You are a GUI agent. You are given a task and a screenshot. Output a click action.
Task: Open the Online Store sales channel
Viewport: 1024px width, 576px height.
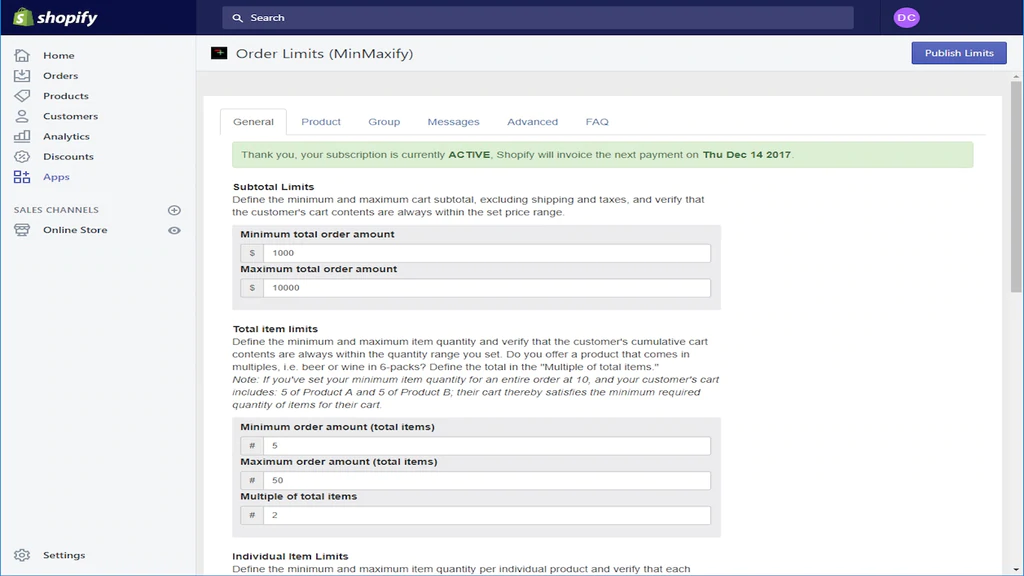(75, 230)
